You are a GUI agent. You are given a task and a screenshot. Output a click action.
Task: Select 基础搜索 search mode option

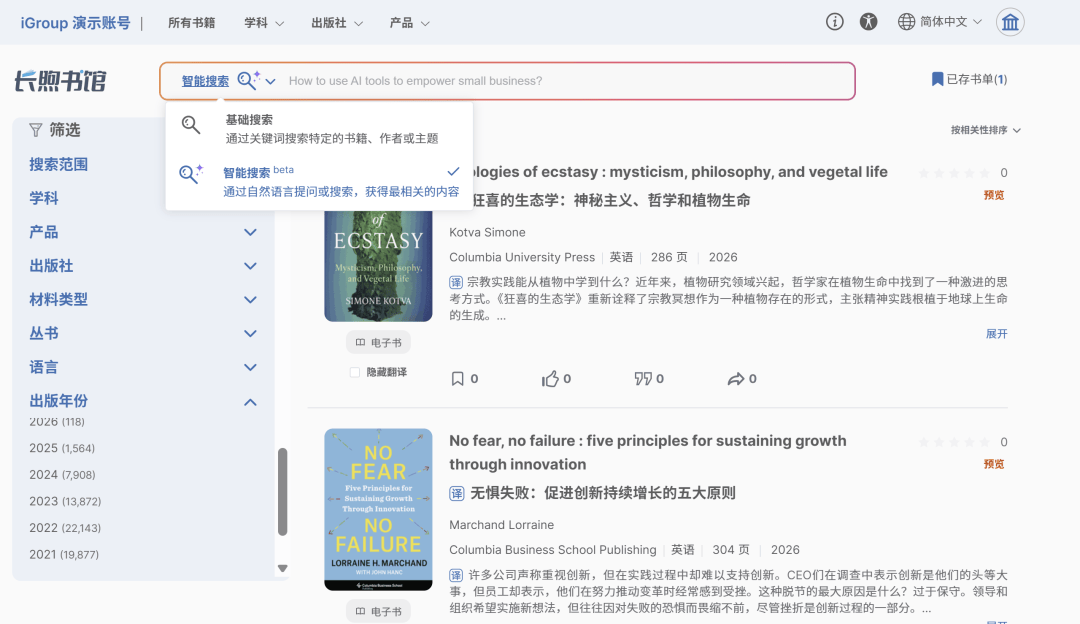pos(319,129)
